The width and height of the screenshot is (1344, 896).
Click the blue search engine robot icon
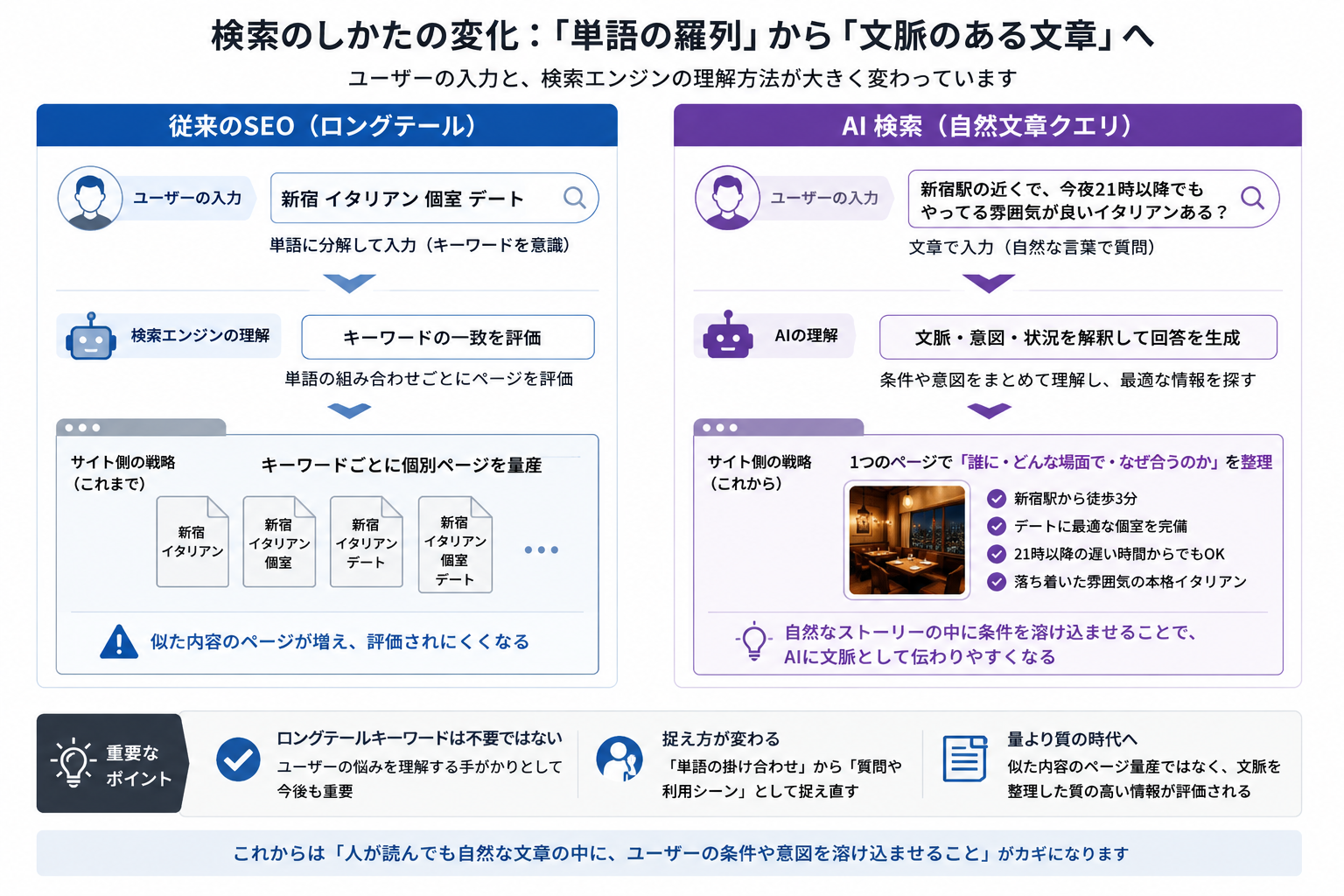click(x=90, y=337)
